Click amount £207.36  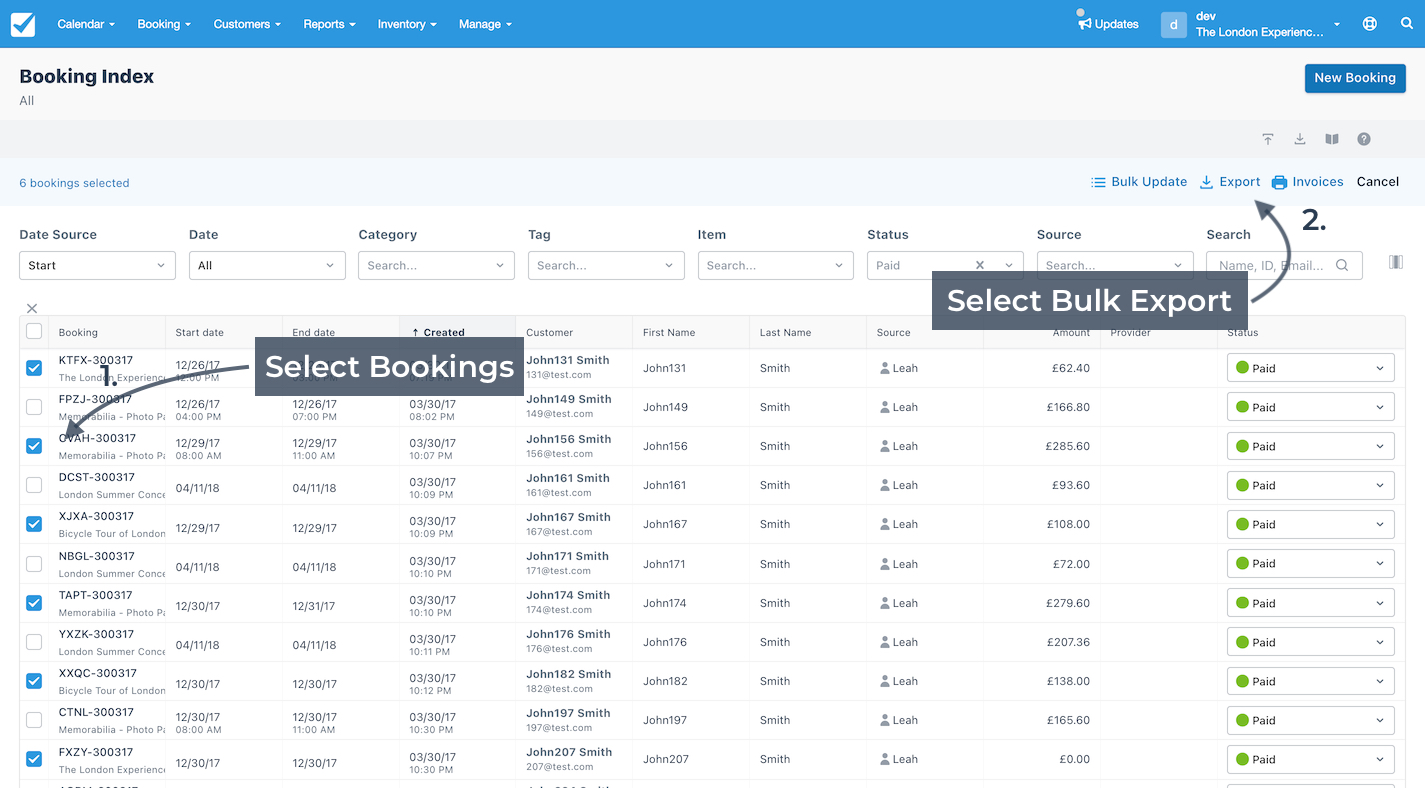click(x=1068, y=642)
